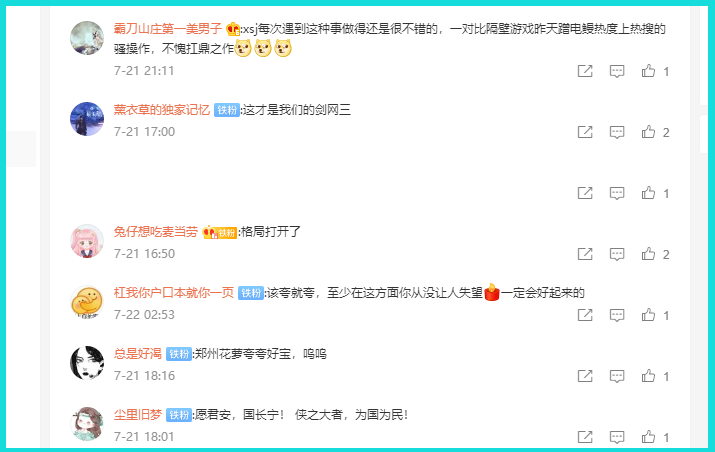Repost the comment posted 7-21 21:11
715x452 pixels.
click(x=585, y=71)
